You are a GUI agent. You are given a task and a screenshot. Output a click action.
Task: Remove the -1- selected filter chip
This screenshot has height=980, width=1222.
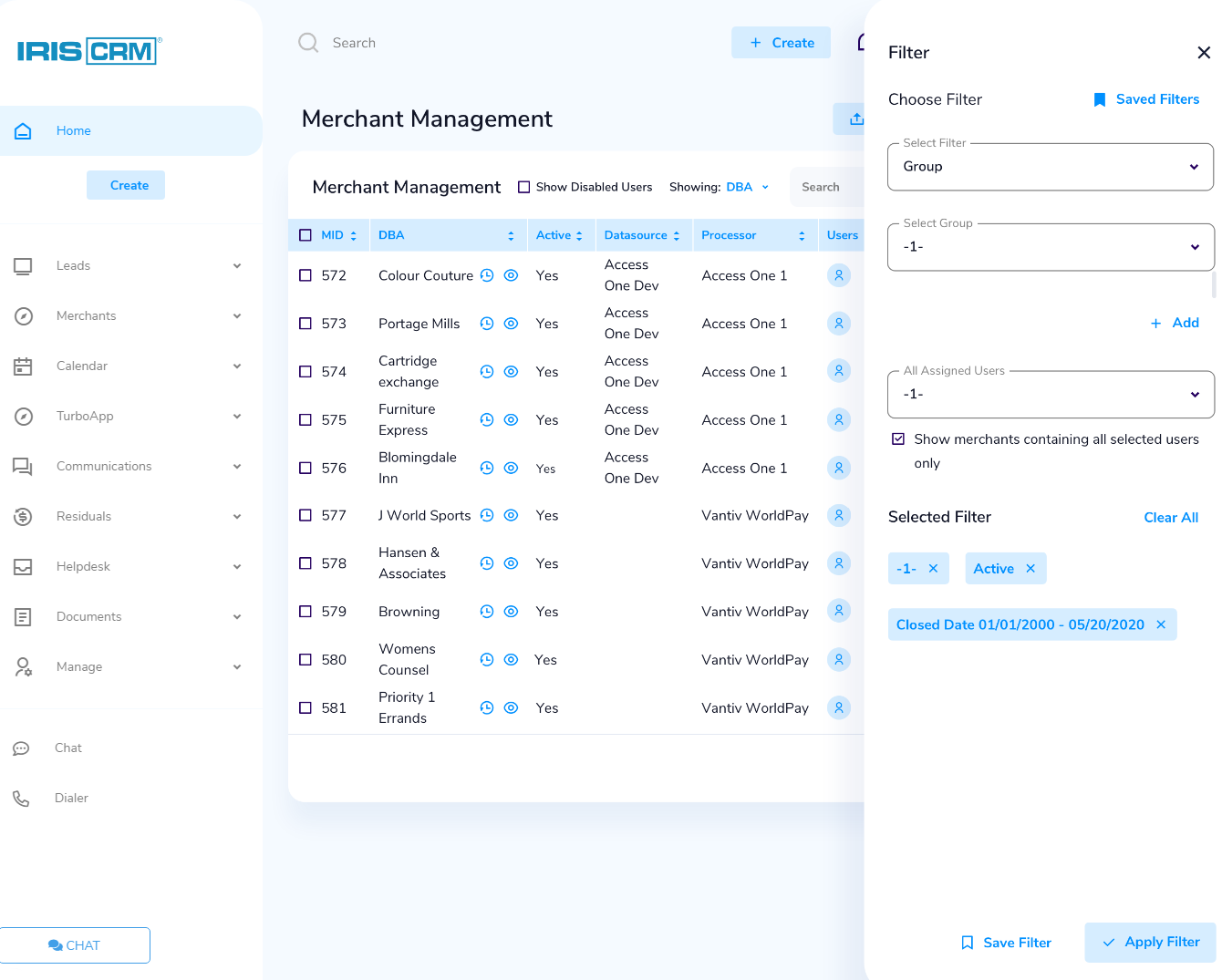coord(933,568)
